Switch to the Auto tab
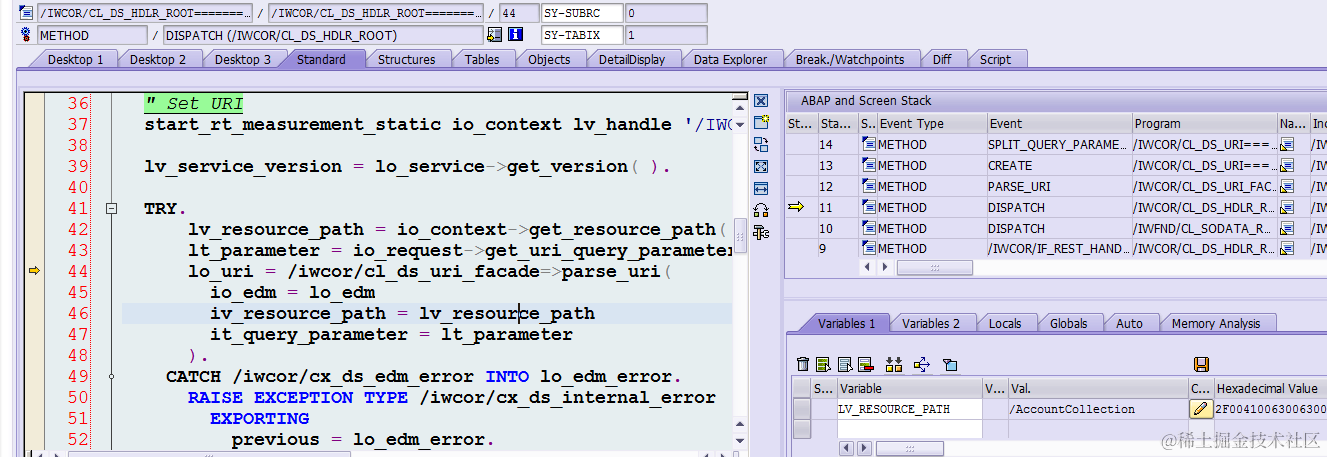1327x457 pixels. click(1129, 323)
